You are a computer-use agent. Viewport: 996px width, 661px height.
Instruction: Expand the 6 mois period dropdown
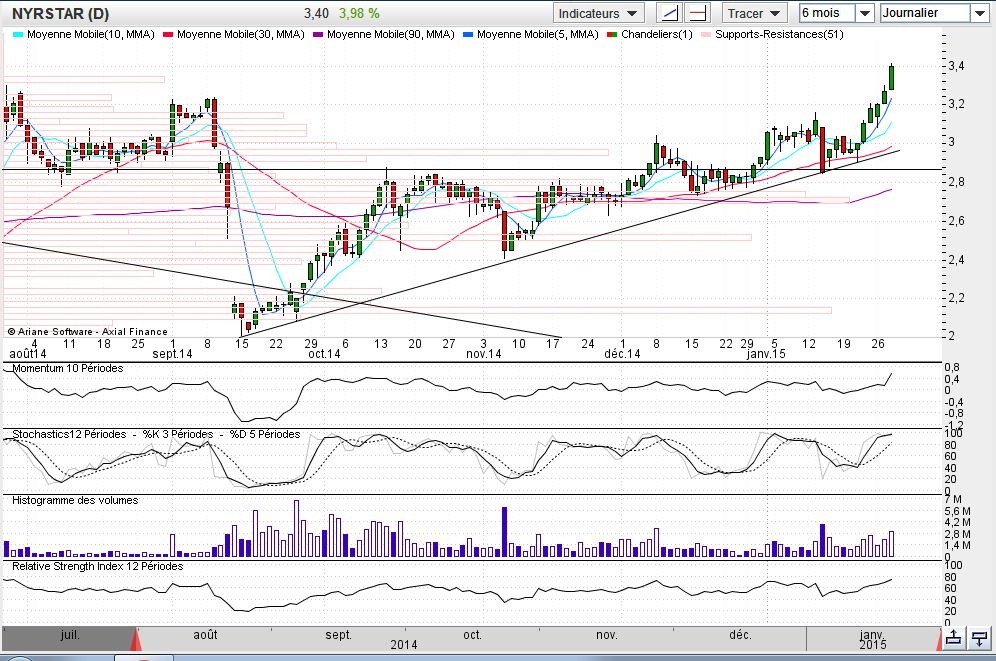[836, 13]
